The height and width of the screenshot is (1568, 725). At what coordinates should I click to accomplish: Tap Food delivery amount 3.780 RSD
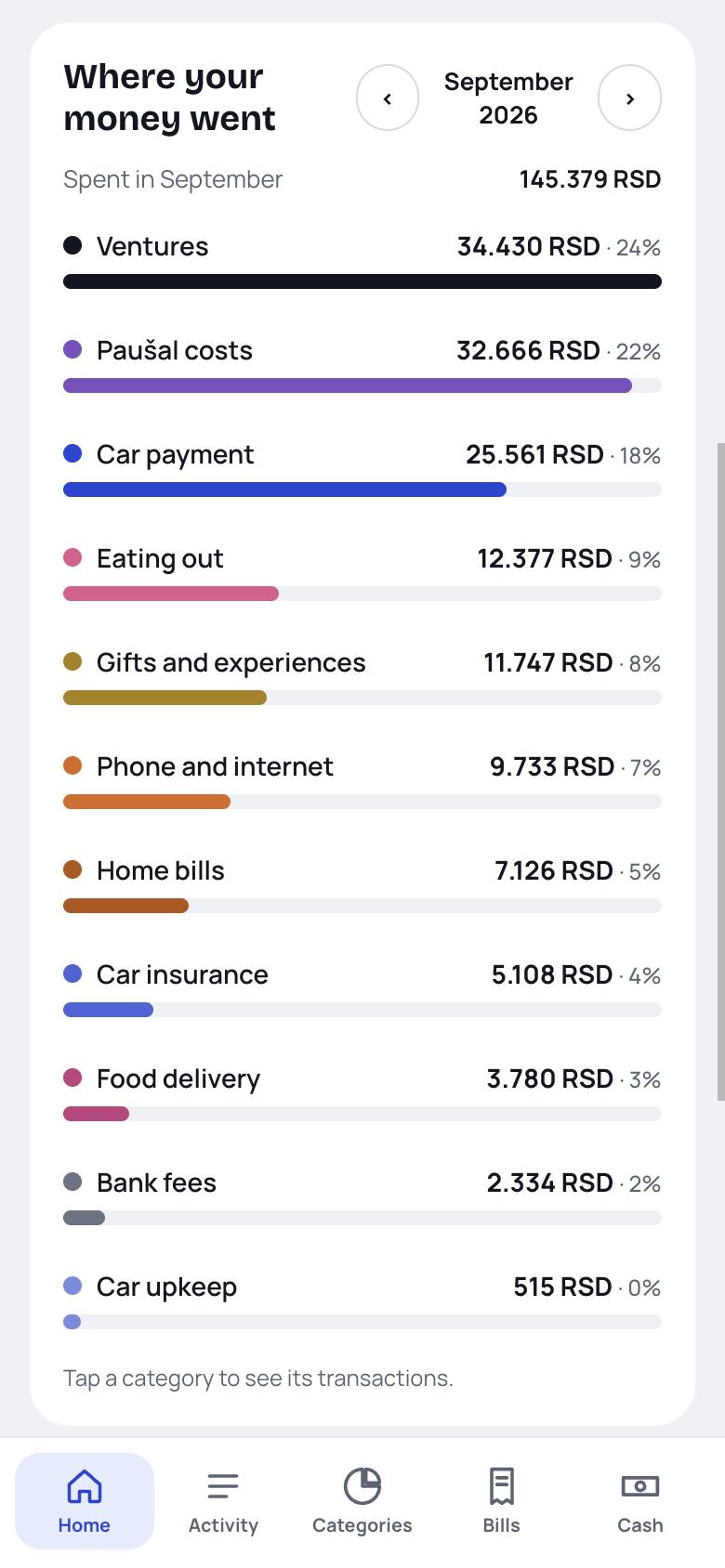point(550,1078)
